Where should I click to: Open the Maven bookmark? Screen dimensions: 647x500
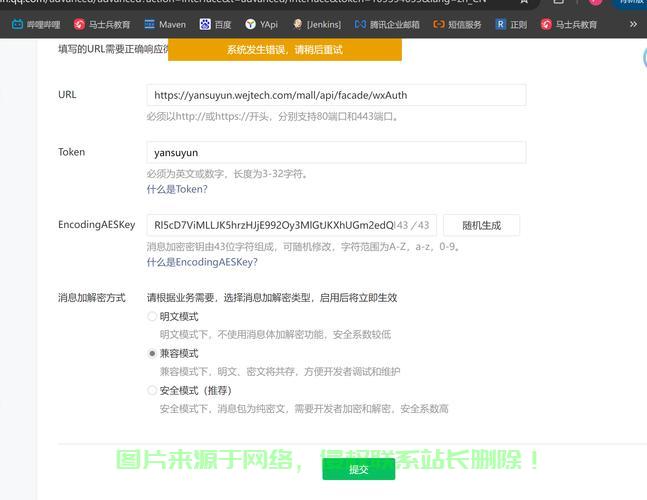165,25
